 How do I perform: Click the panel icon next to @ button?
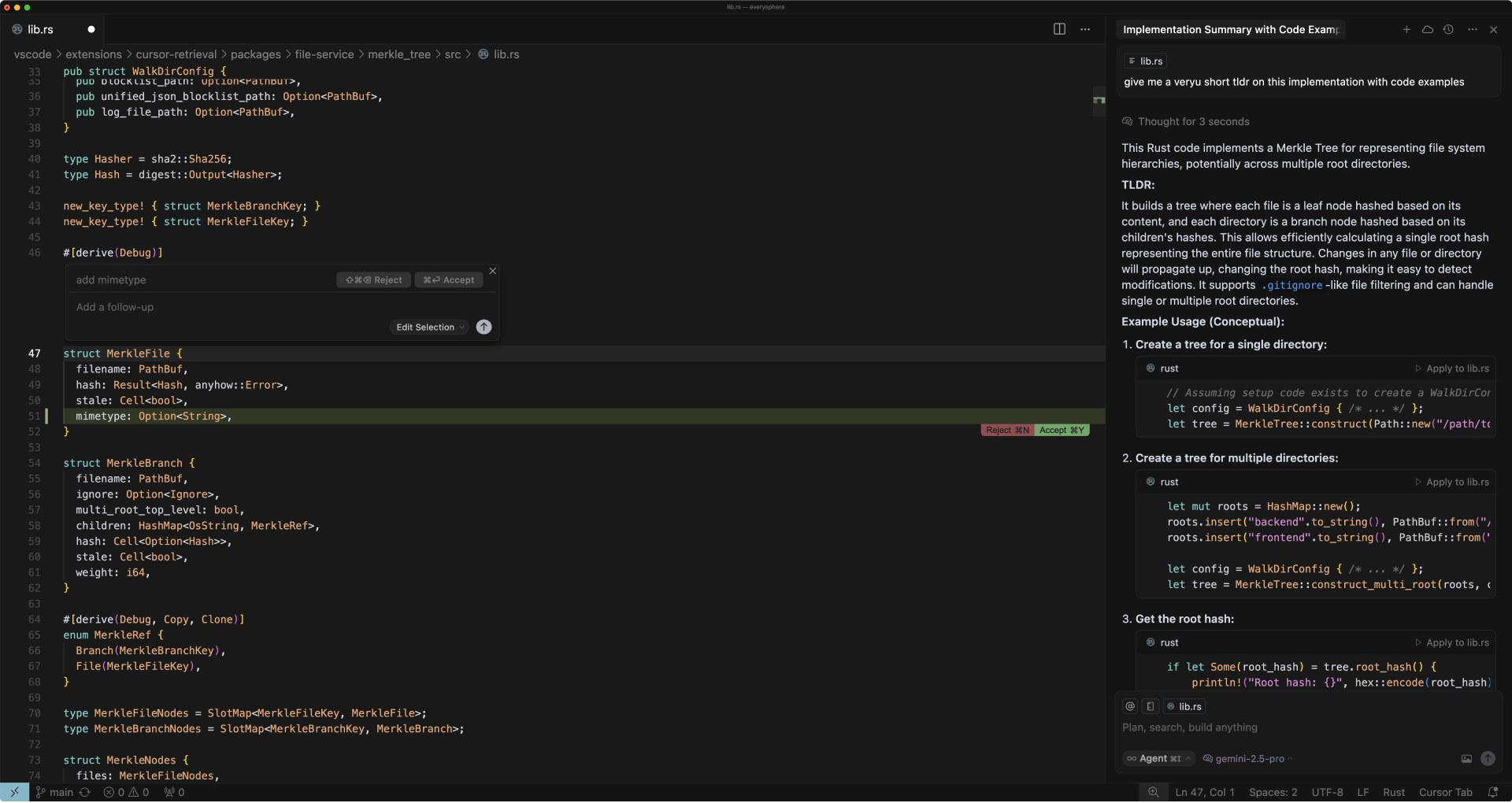click(1150, 707)
